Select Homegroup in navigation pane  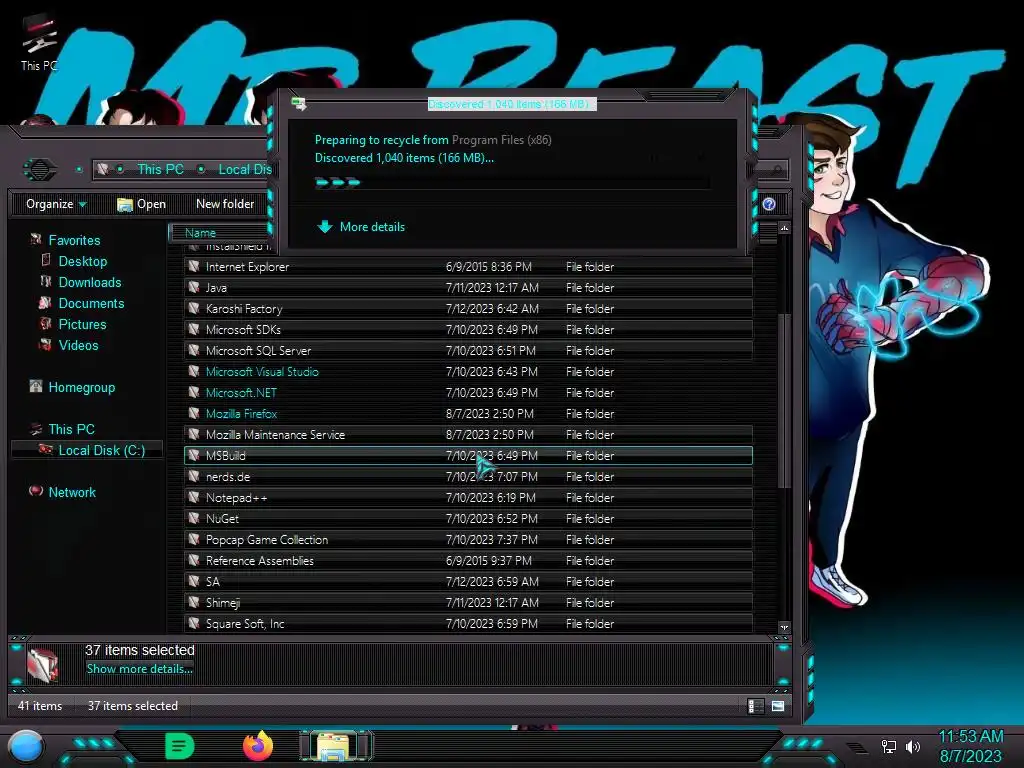tap(82, 387)
